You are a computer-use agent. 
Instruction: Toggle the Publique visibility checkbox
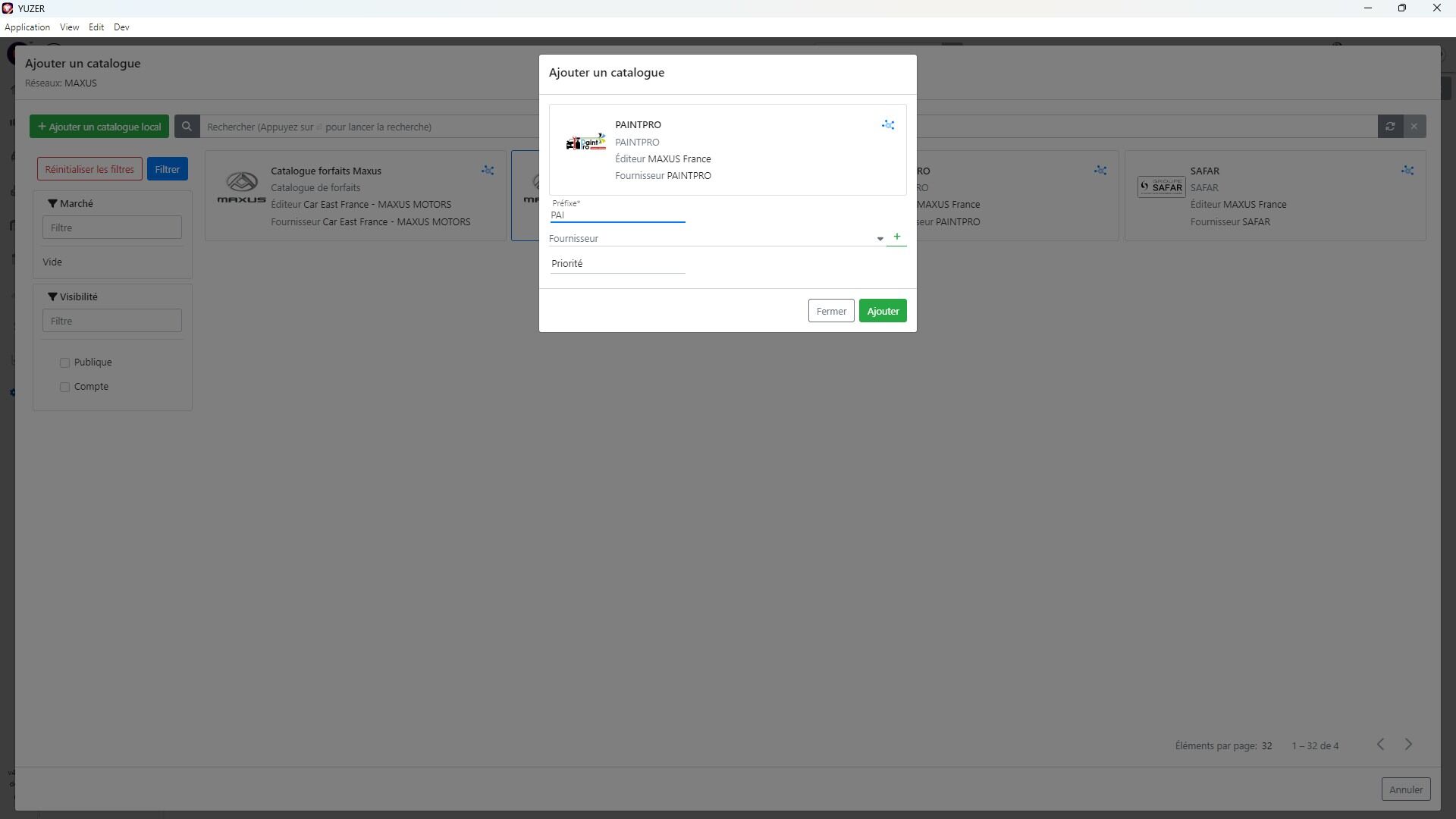click(x=65, y=363)
